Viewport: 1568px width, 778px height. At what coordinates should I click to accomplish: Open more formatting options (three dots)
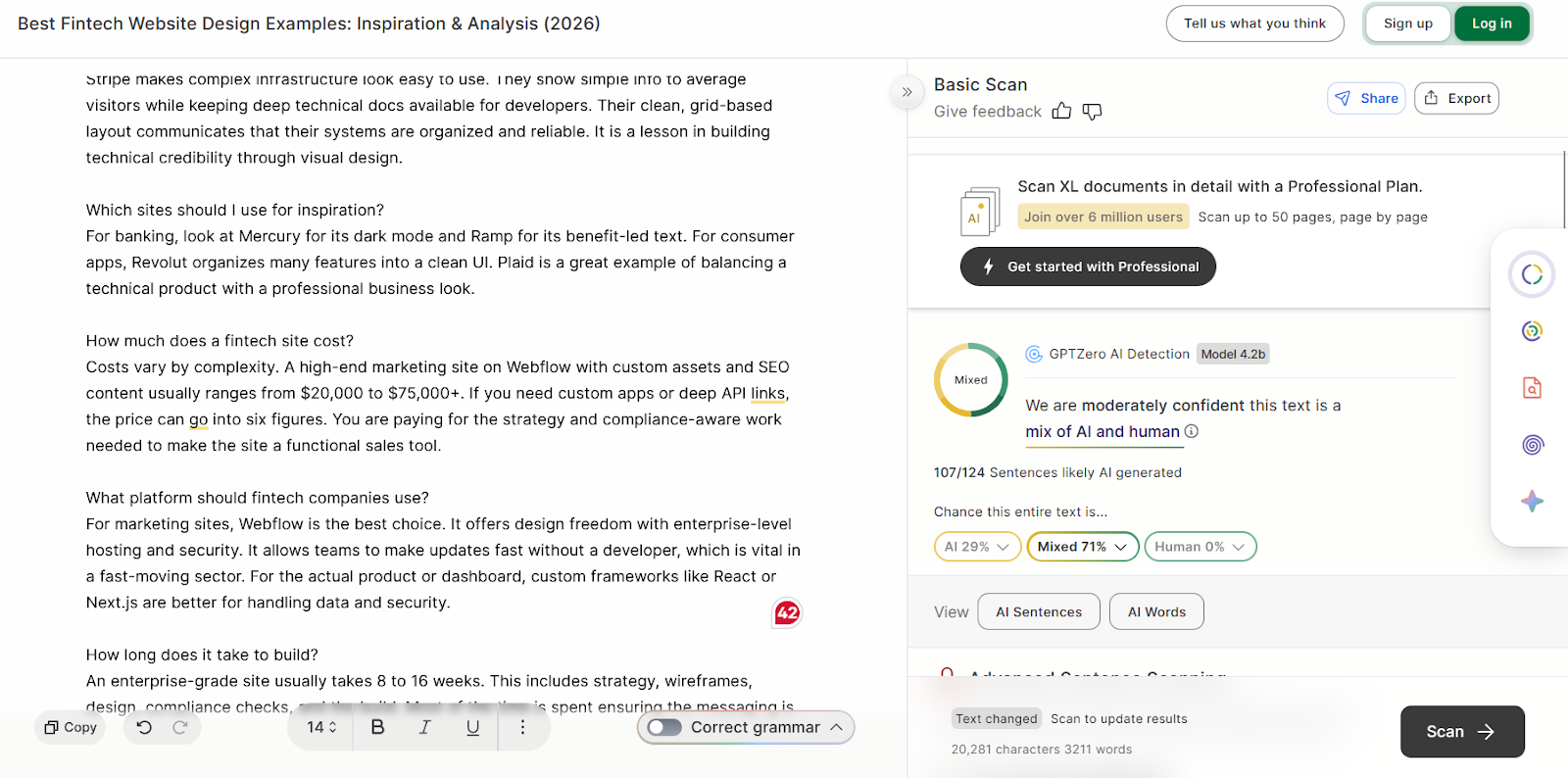tap(522, 727)
